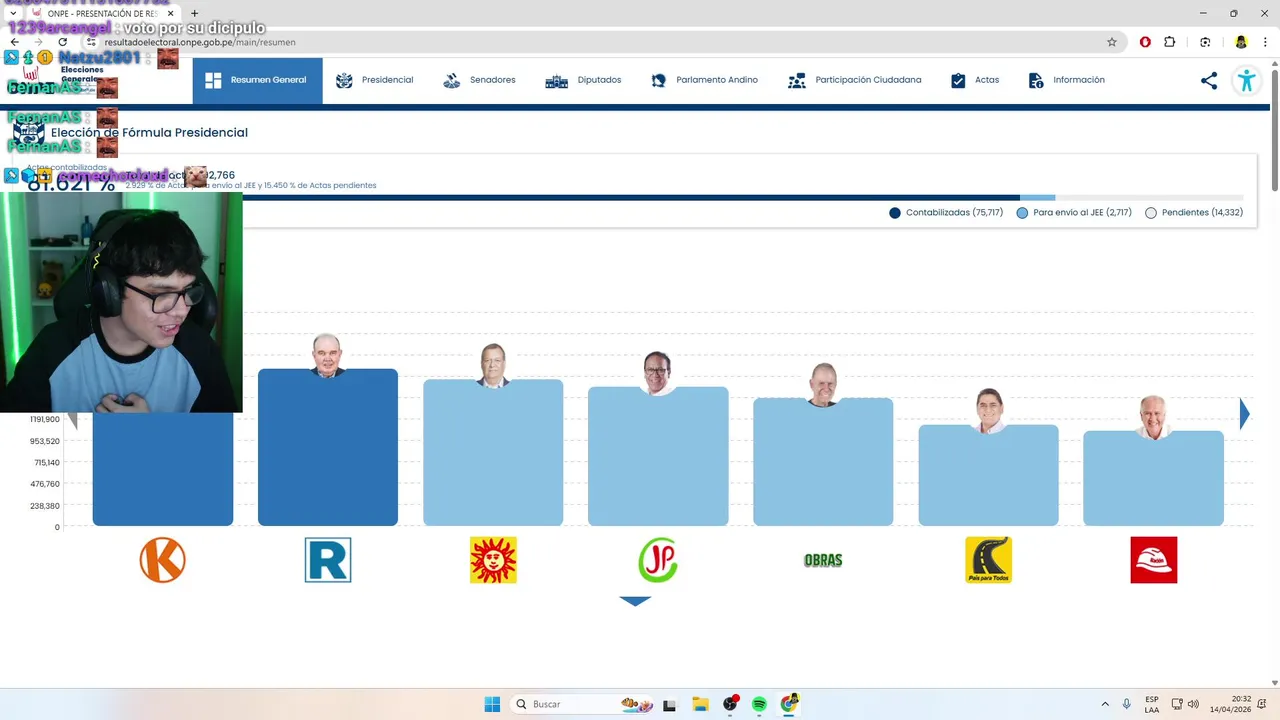Open File Explorer from the taskbar

700,704
